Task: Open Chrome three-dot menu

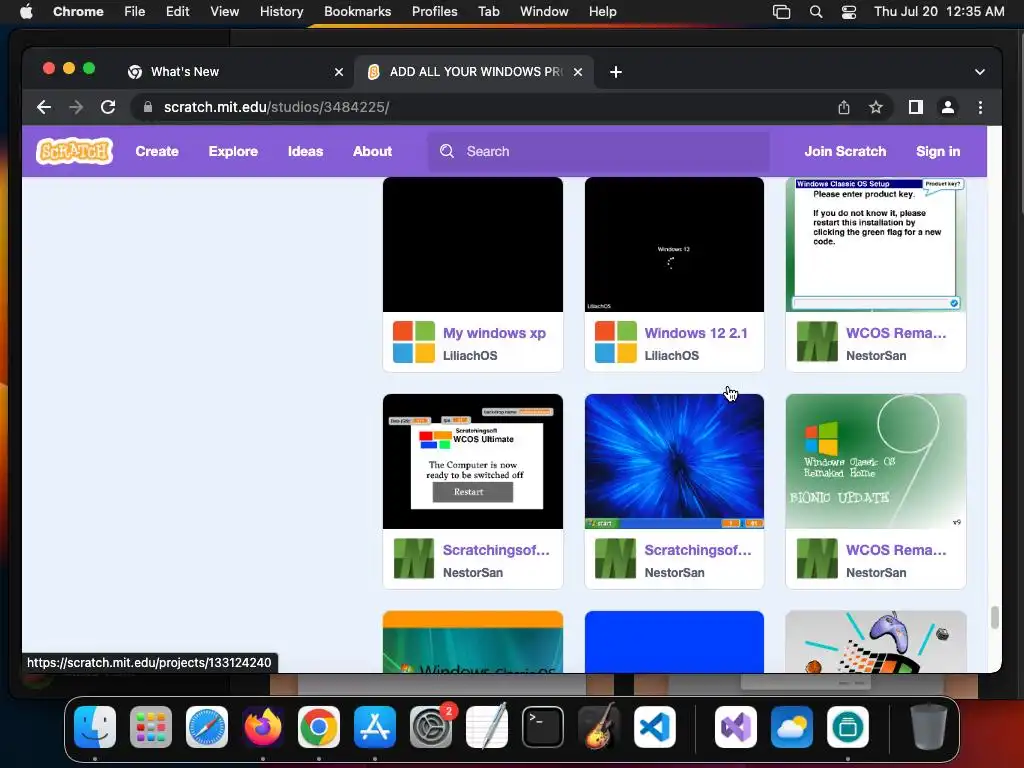Action: click(980, 107)
